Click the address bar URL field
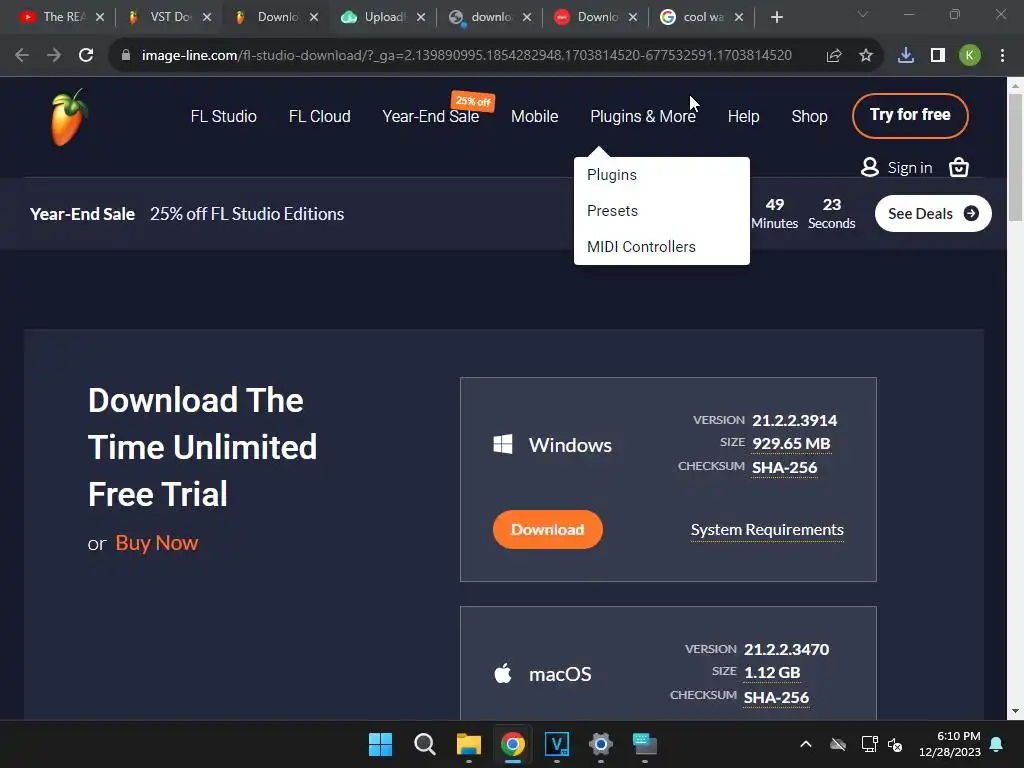Viewport: 1024px width, 768px height. [x=466, y=56]
